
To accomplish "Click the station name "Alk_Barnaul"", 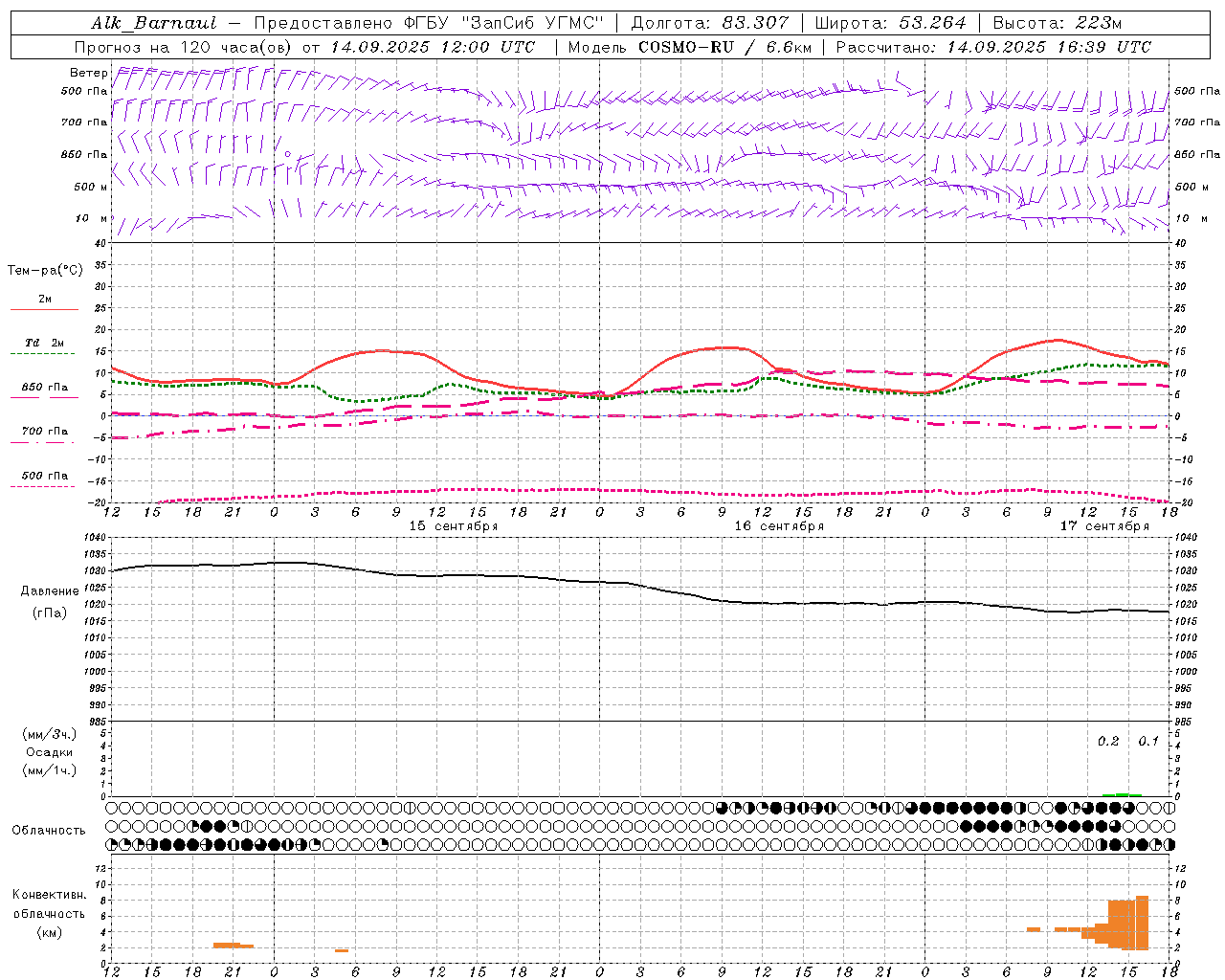I will pyautogui.click(x=153, y=23).
